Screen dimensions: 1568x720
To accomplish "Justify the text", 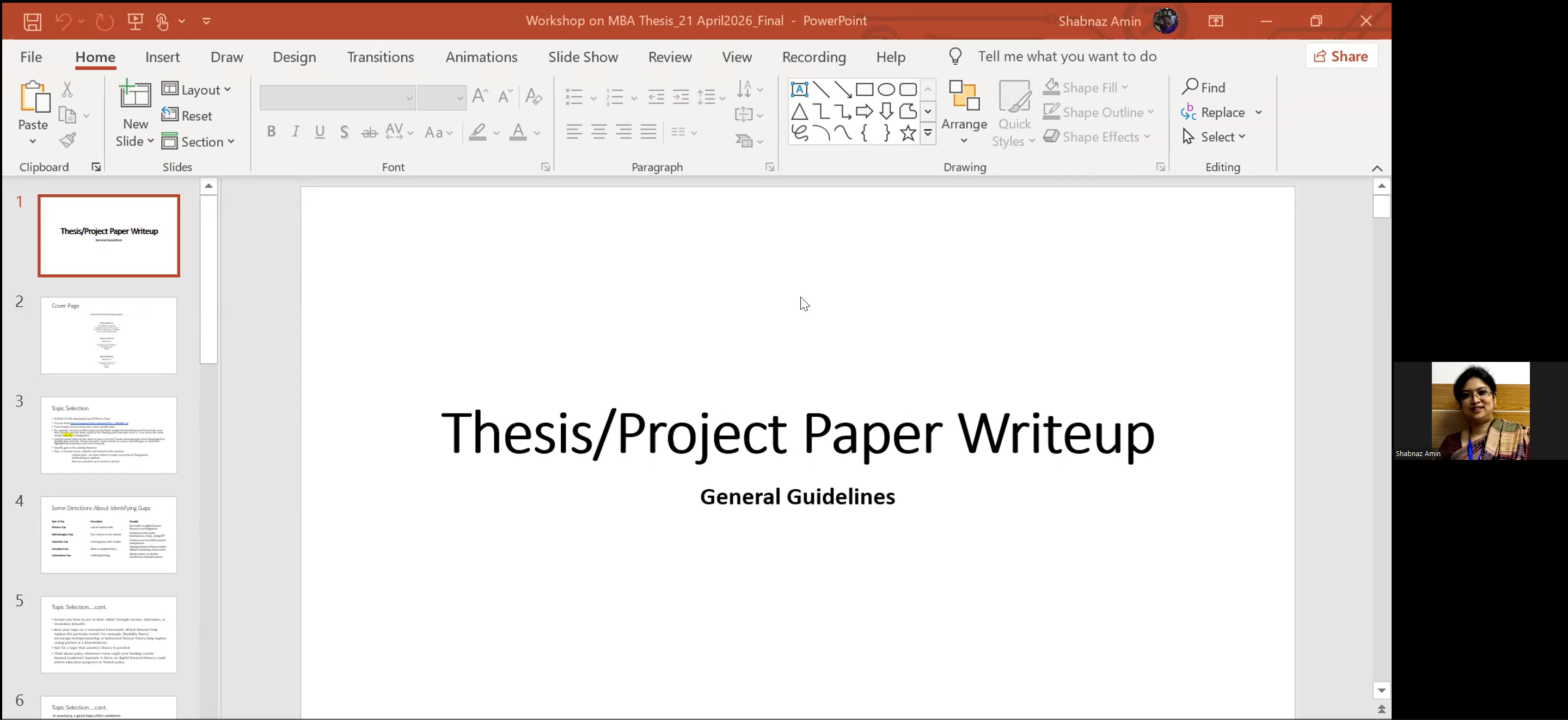I will point(648,132).
